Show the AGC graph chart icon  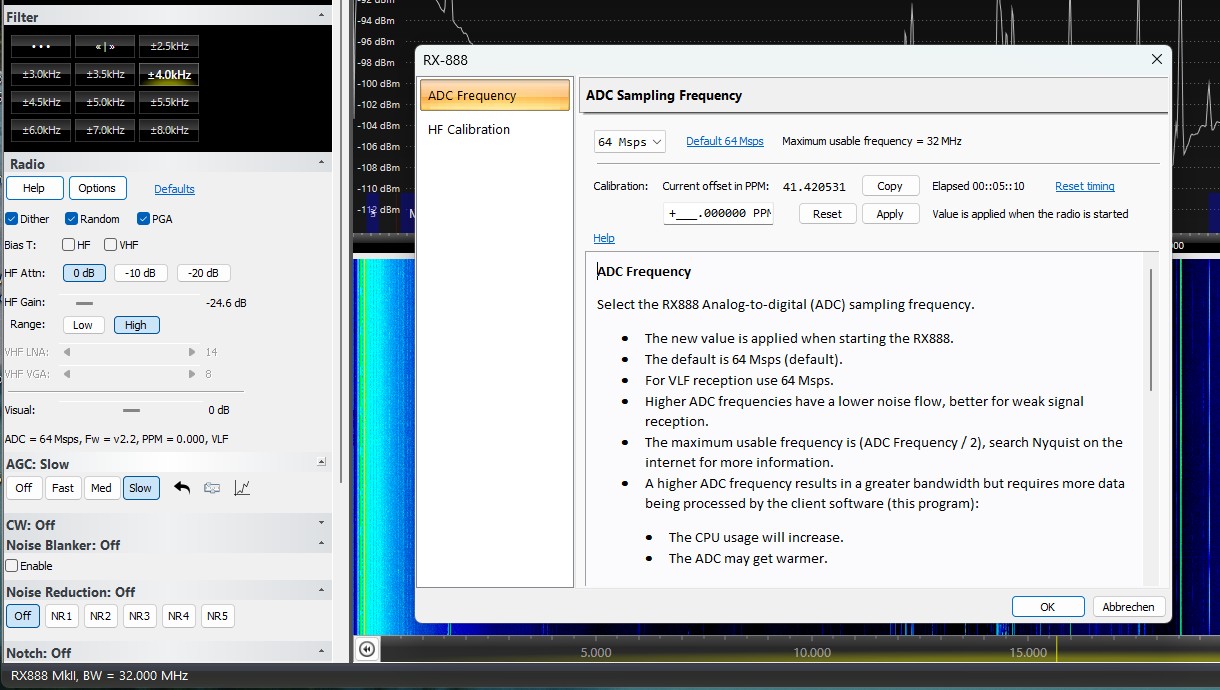point(242,488)
